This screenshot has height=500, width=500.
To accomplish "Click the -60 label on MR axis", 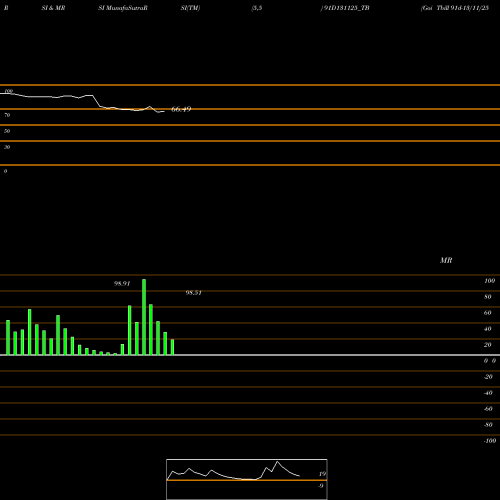I will coord(488,409).
